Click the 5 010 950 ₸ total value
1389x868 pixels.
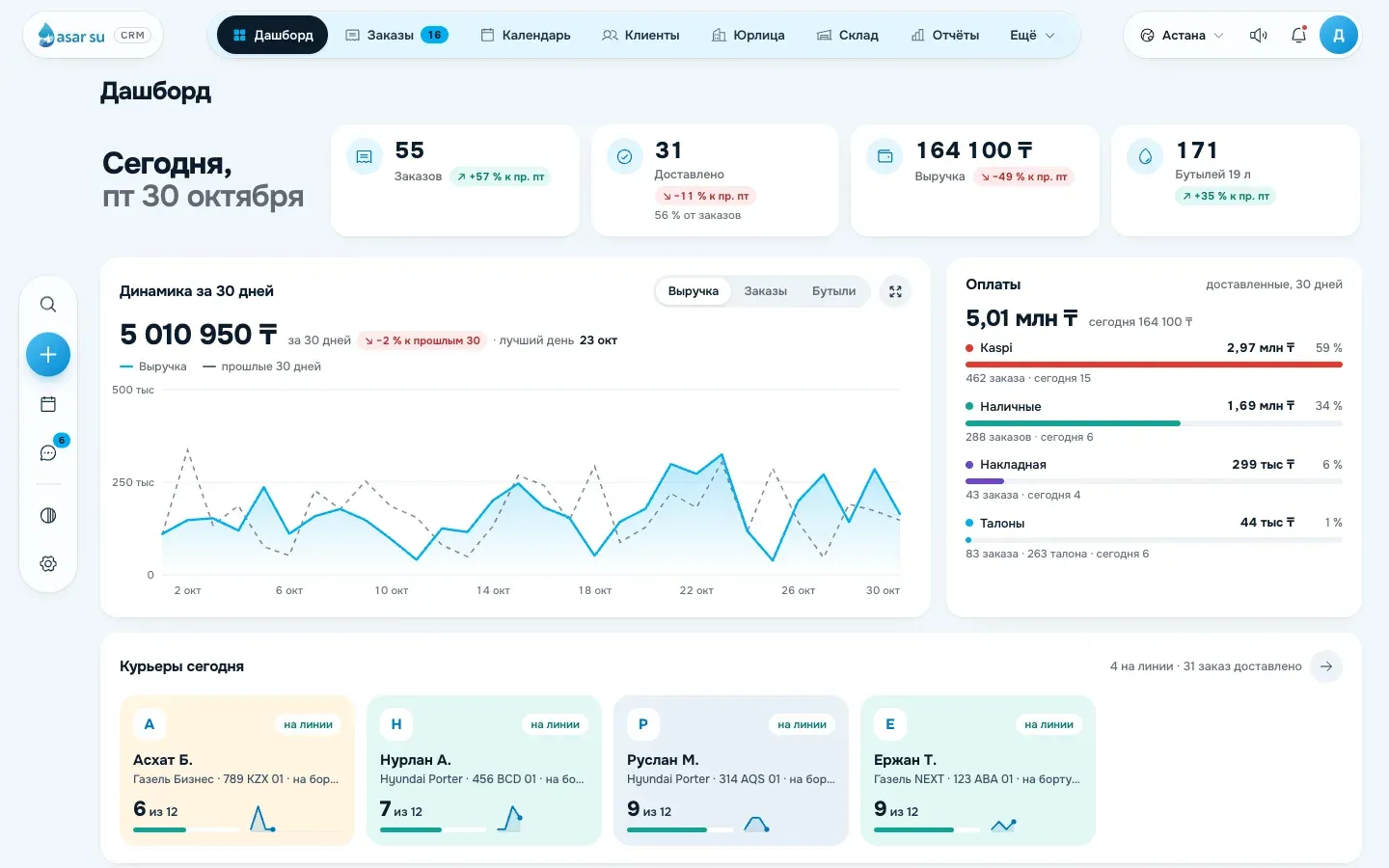(199, 335)
